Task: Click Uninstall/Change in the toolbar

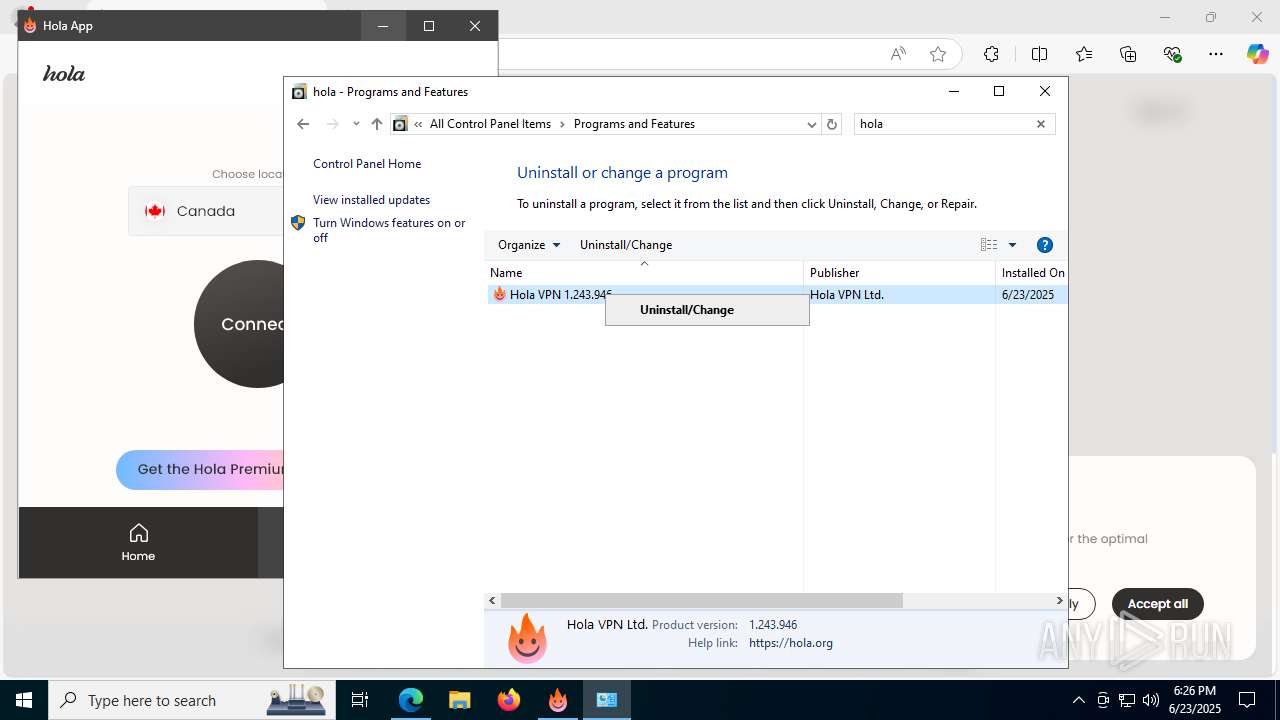Action: tap(626, 245)
